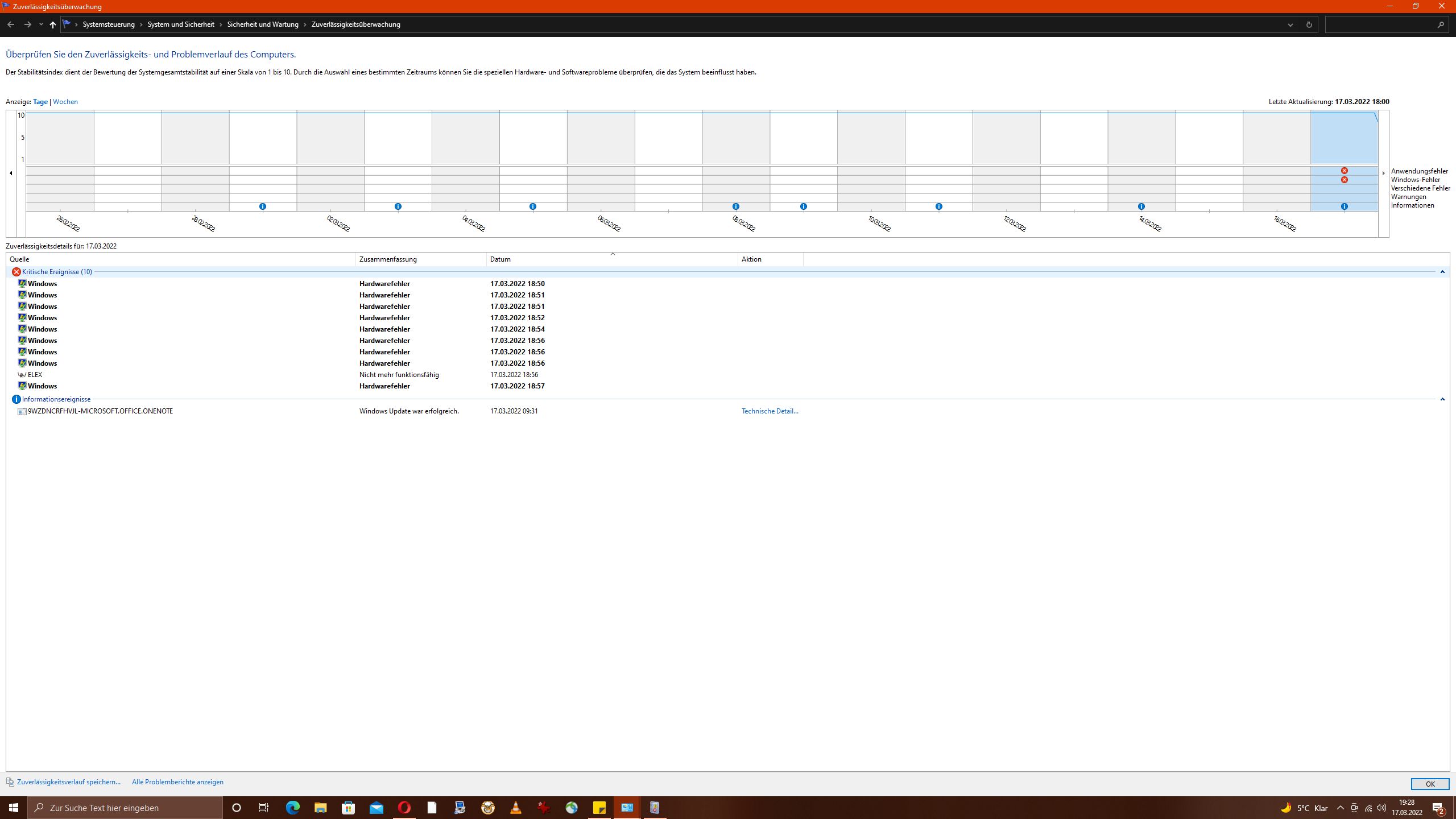The width and height of the screenshot is (1456, 819).
Task: Switch view to Tage
Action: point(40,102)
